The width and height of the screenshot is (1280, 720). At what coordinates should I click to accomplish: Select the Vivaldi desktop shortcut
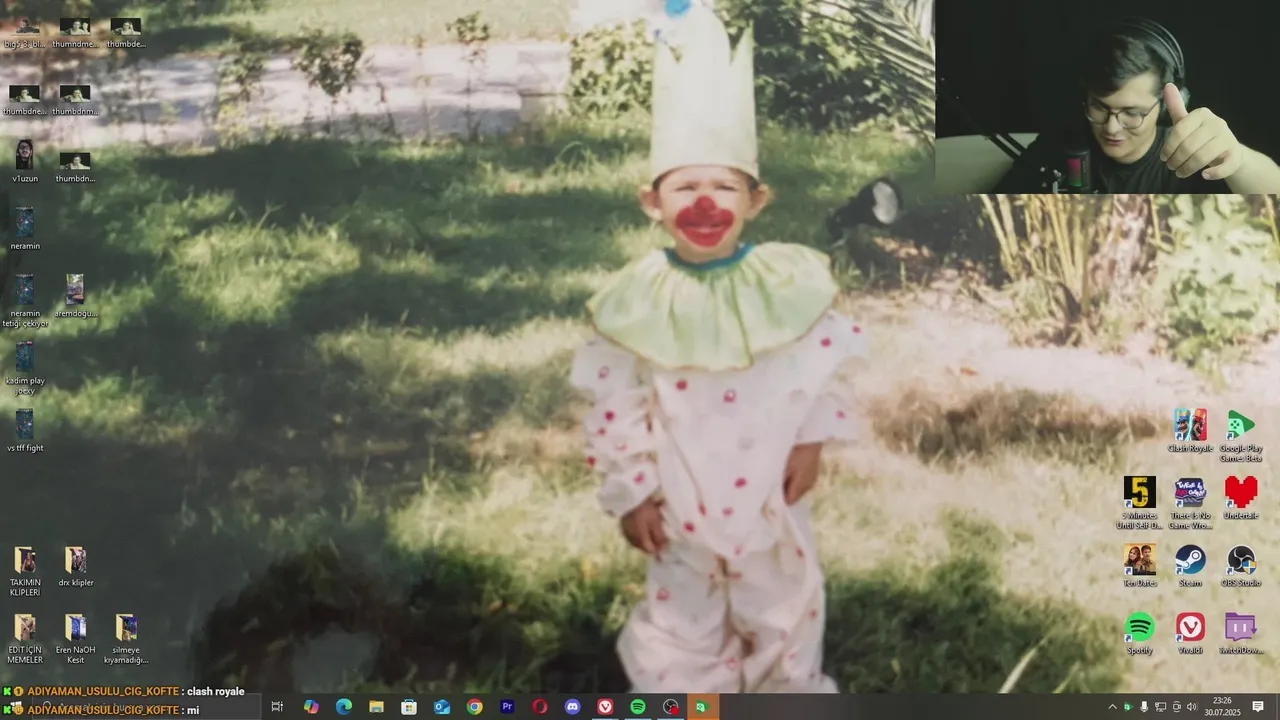coord(1190,633)
